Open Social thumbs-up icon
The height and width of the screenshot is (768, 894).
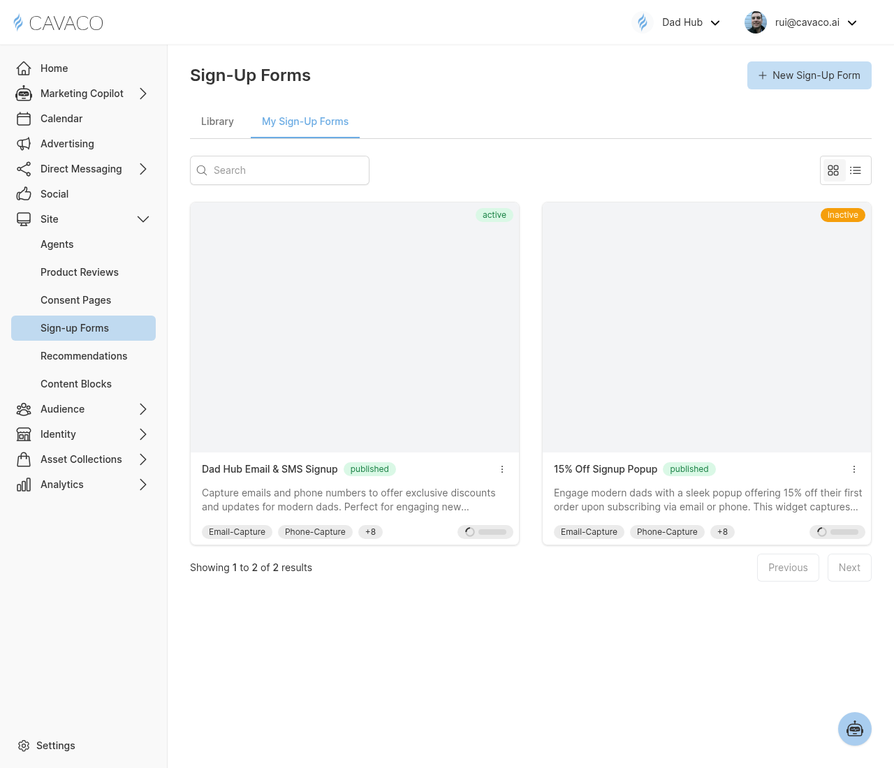click(23, 194)
